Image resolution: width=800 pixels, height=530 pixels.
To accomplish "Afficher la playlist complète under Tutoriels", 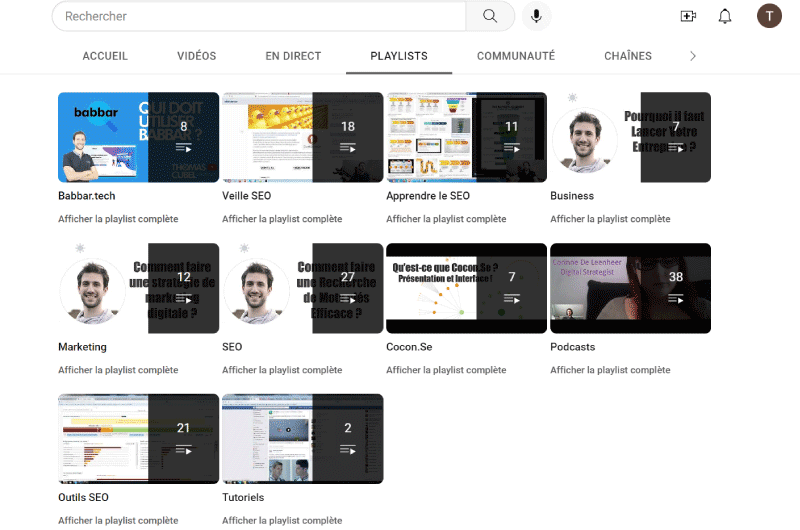I will point(282,520).
